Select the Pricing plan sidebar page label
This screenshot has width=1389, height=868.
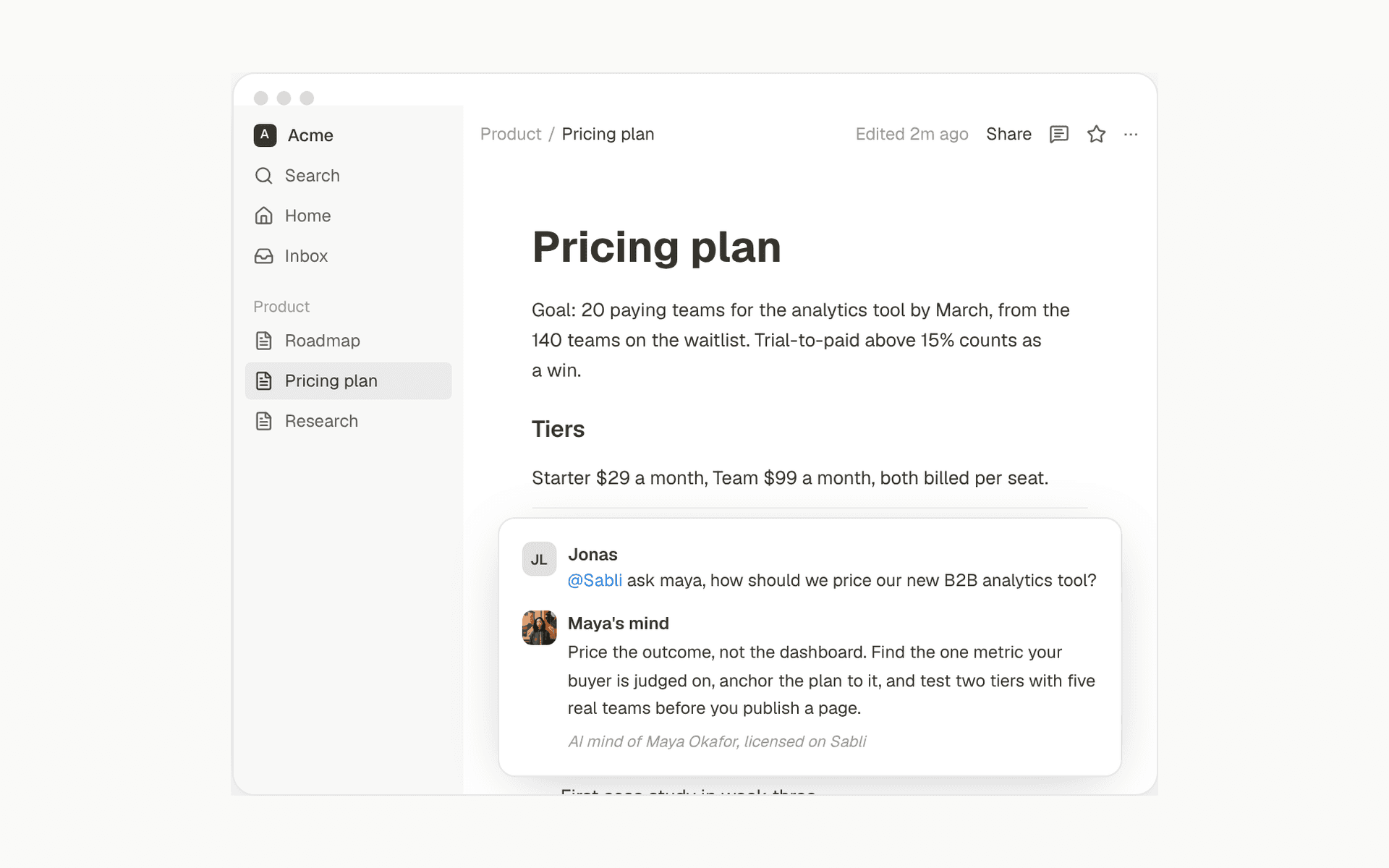coord(331,381)
